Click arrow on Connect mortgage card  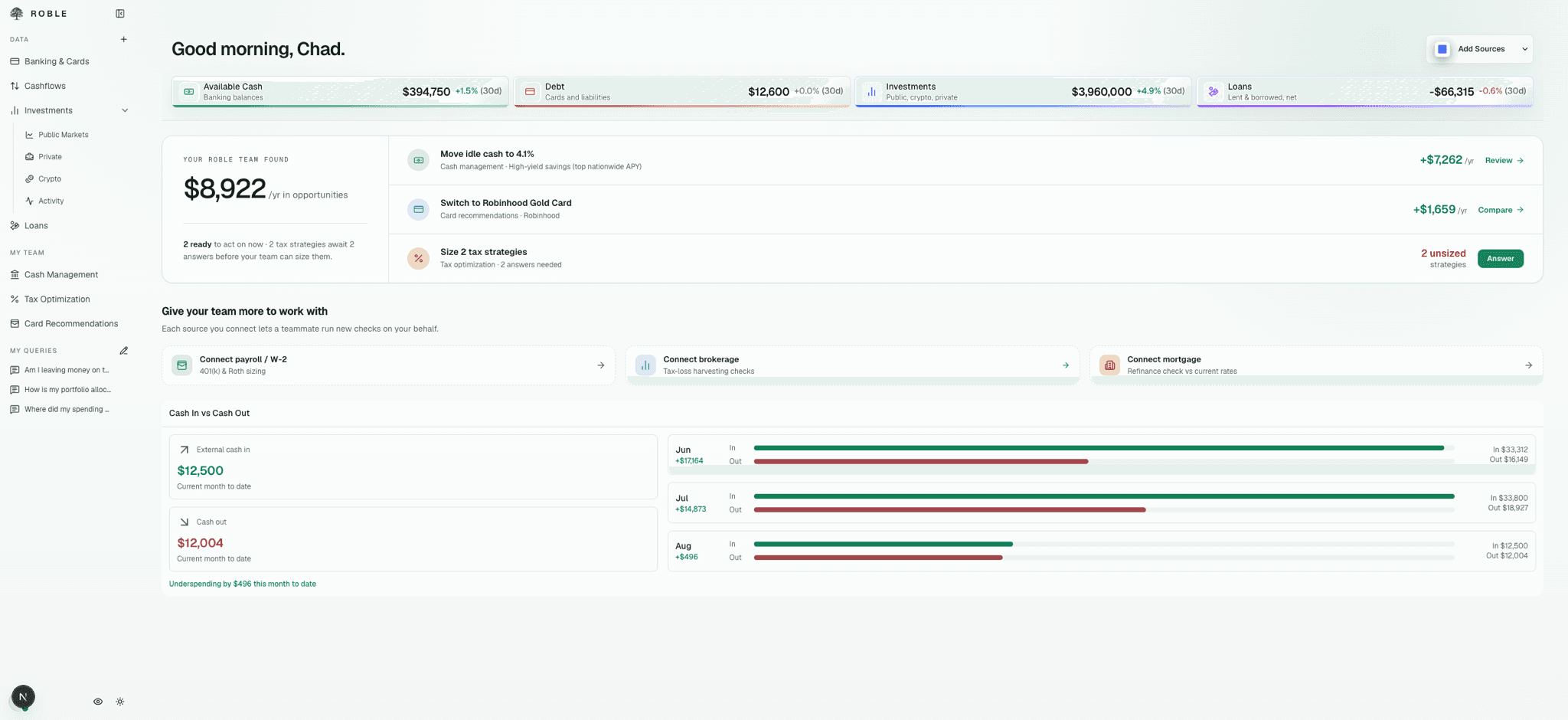click(1529, 365)
